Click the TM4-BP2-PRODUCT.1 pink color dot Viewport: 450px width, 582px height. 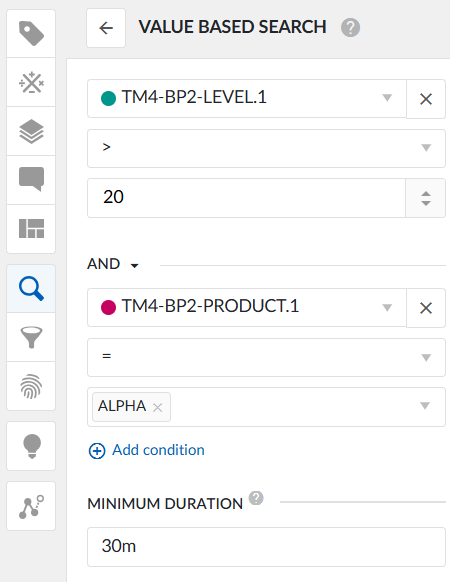pyautogui.click(x=108, y=308)
